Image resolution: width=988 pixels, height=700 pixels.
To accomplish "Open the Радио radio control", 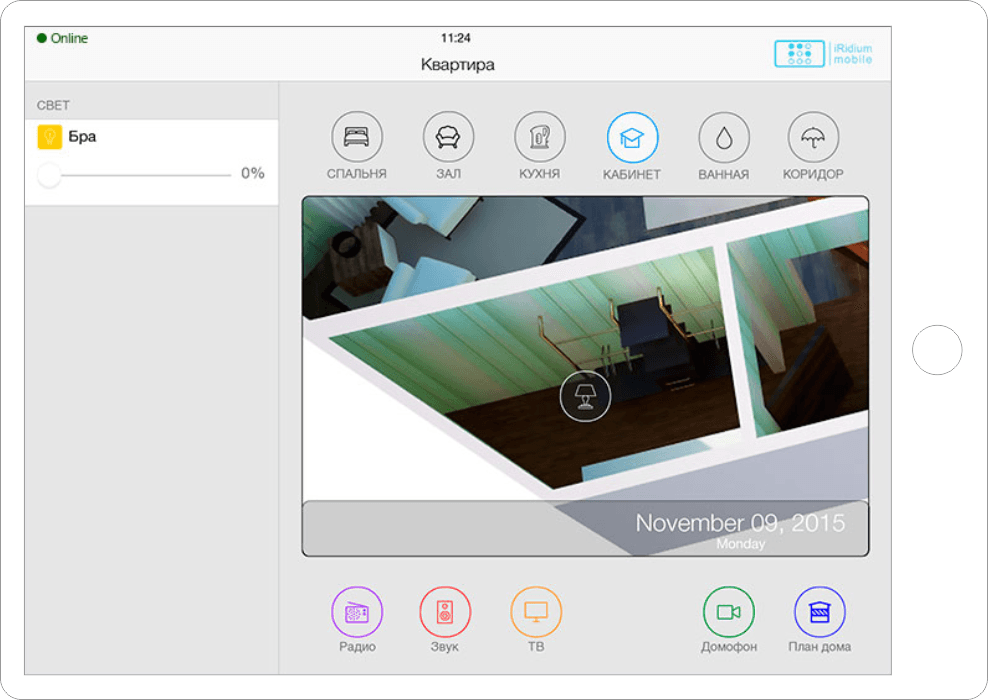I will point(357,612).
